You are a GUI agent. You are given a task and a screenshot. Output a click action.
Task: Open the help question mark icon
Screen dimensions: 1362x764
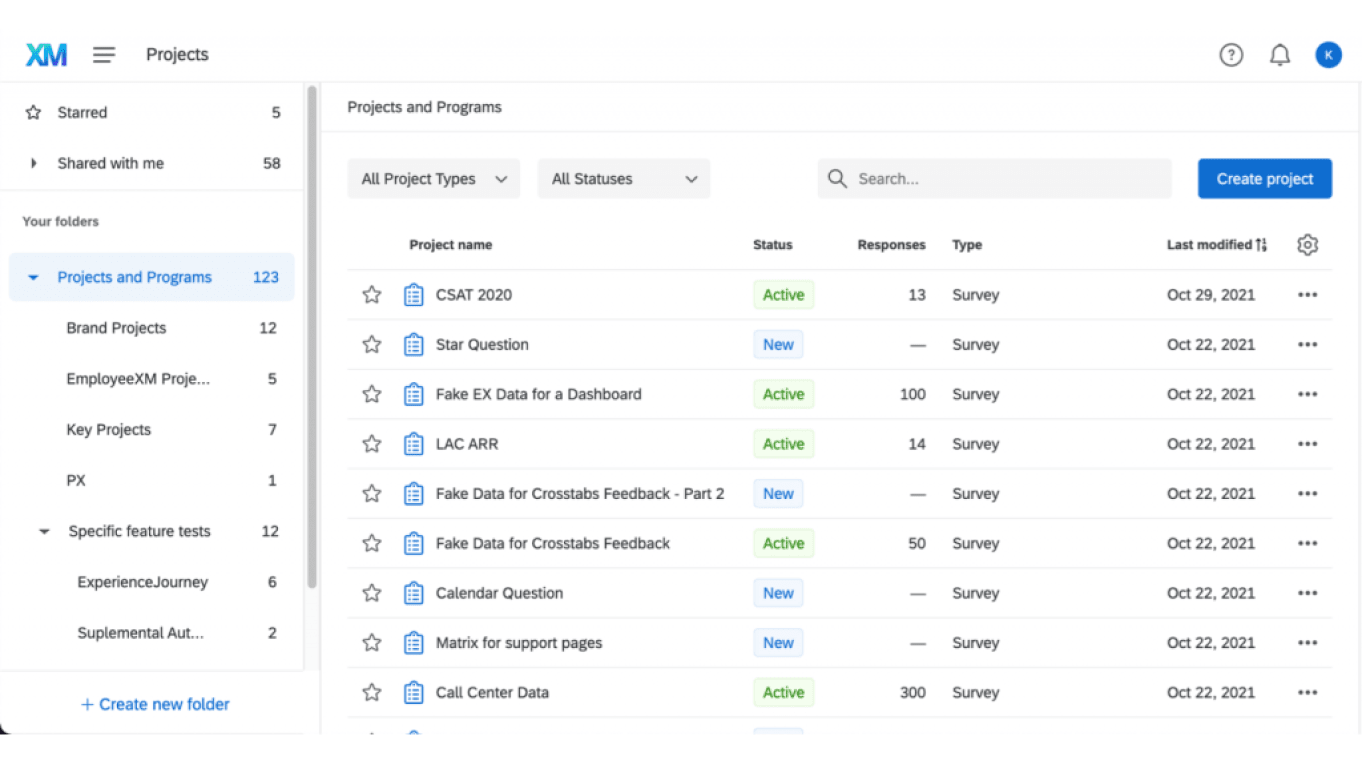(x=1231, y=55)
